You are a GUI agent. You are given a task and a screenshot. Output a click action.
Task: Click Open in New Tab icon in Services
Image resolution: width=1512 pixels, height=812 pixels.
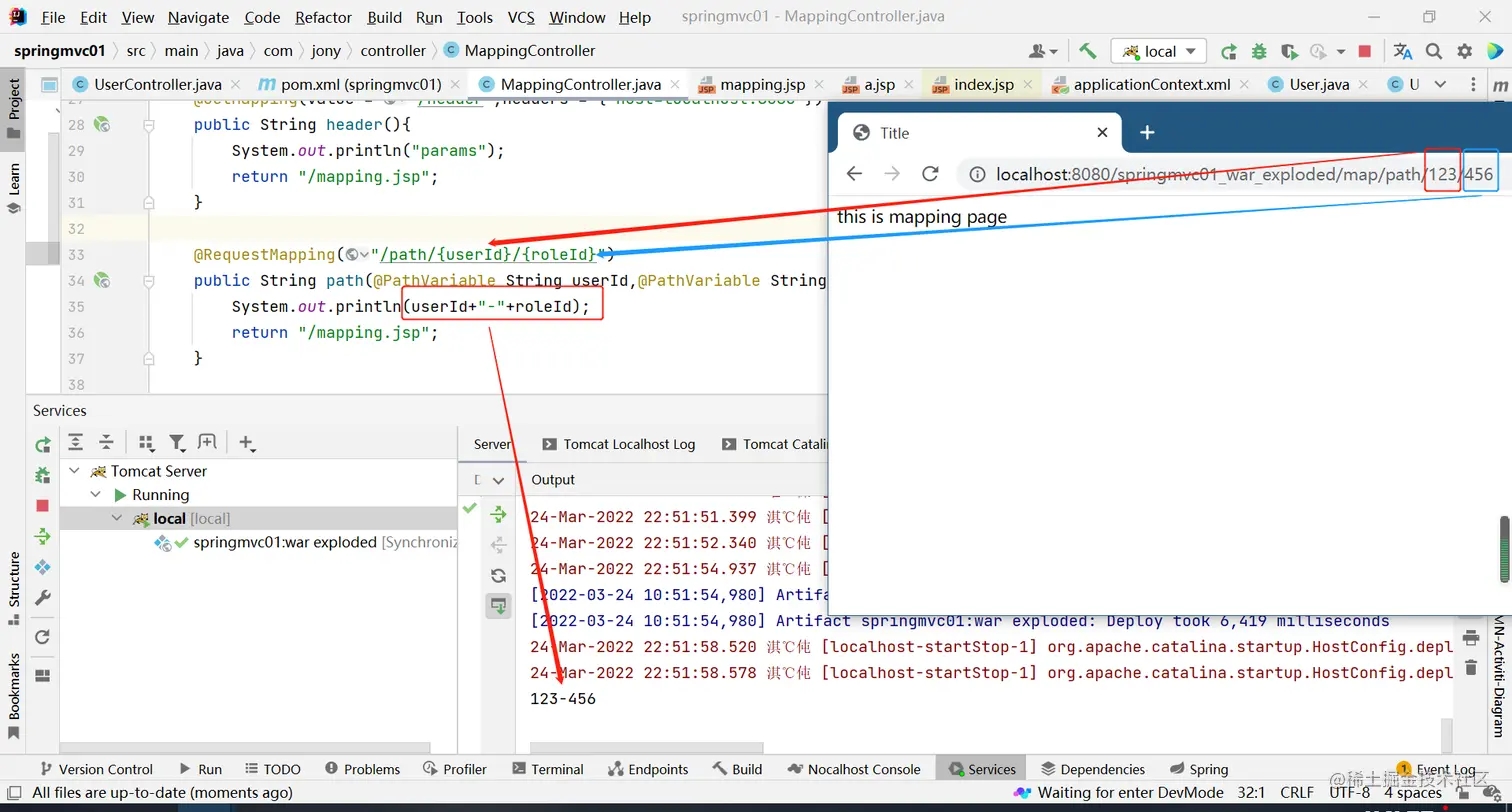click(207, 443)
